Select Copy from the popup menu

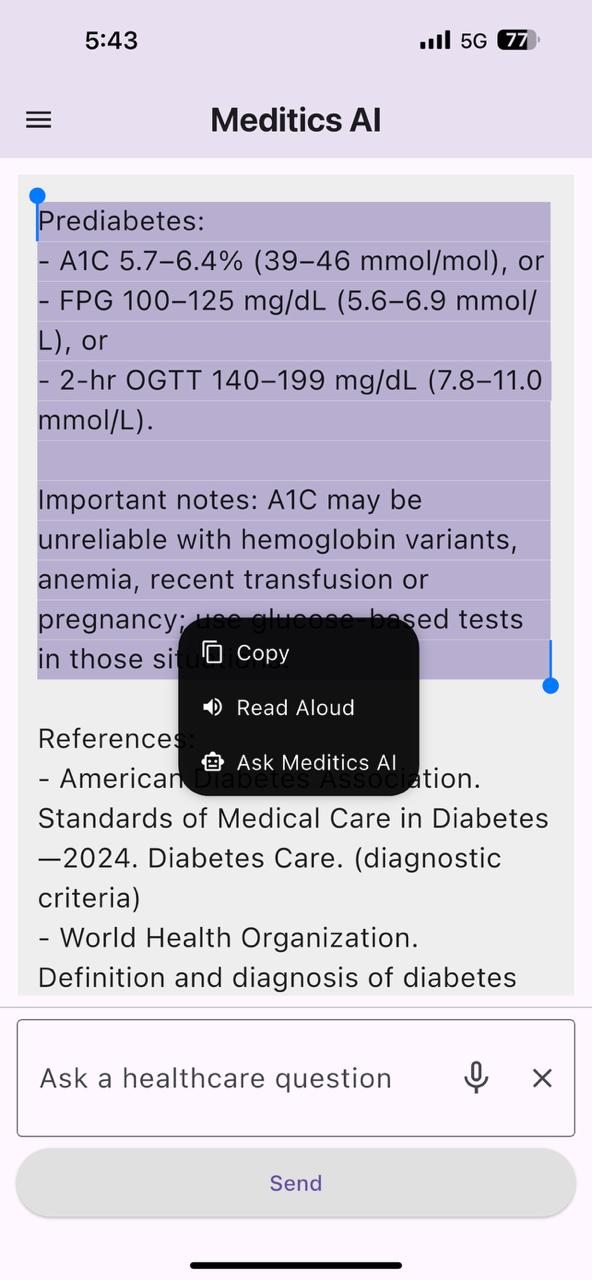tap(262, 653)
